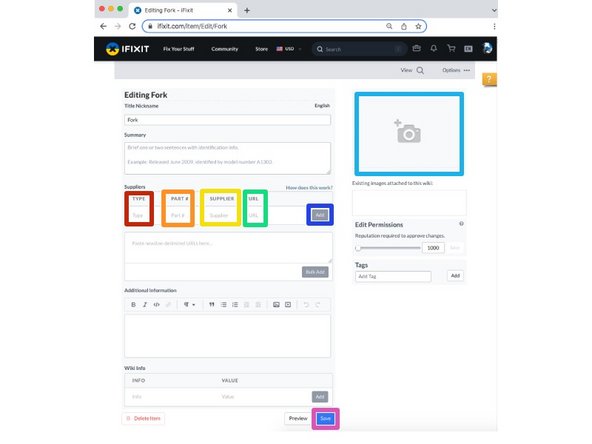Click the Wiki Value field

[262, 397]
